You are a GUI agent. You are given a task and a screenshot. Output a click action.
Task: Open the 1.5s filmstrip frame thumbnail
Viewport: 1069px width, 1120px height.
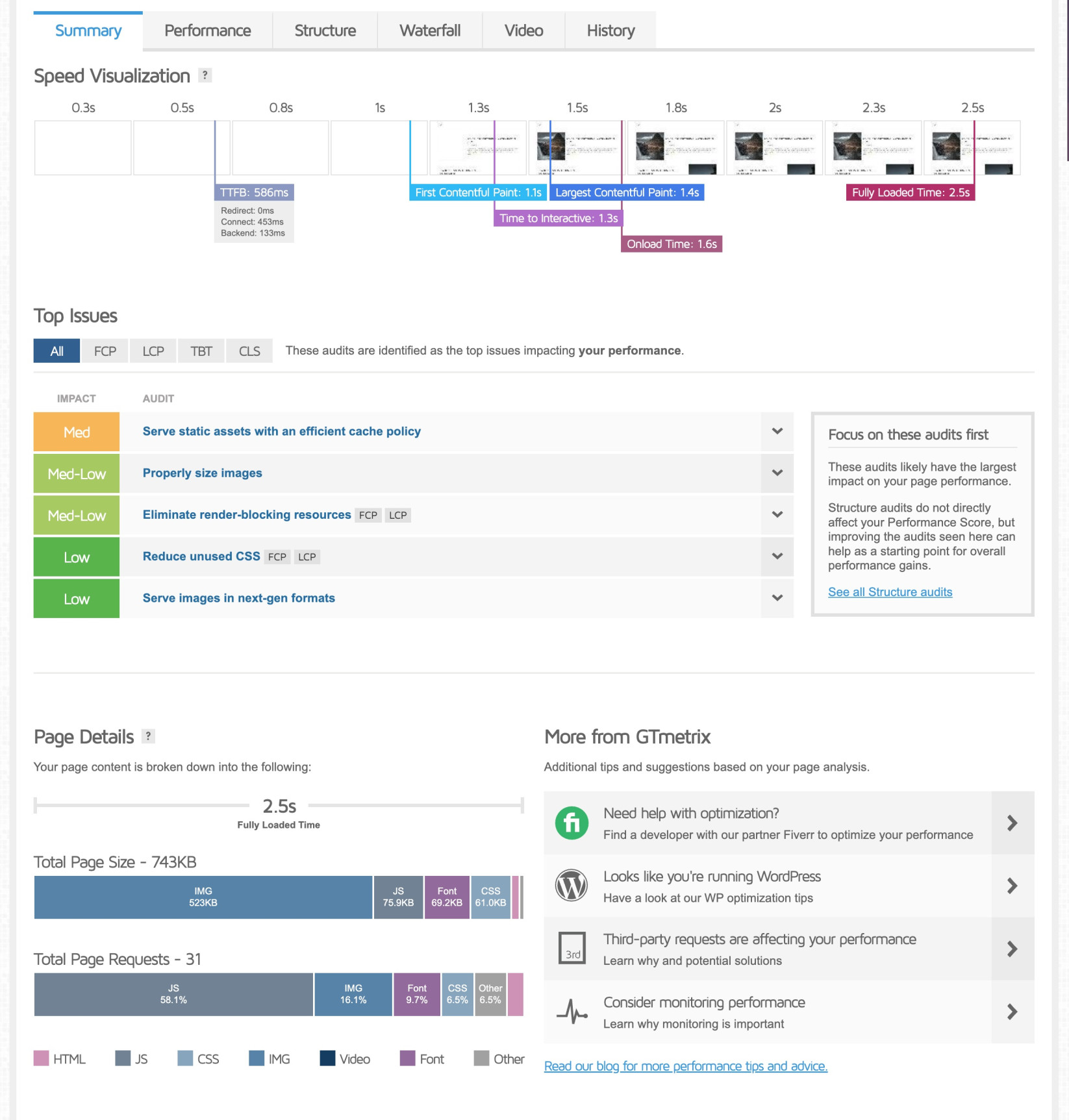point(577,148)
